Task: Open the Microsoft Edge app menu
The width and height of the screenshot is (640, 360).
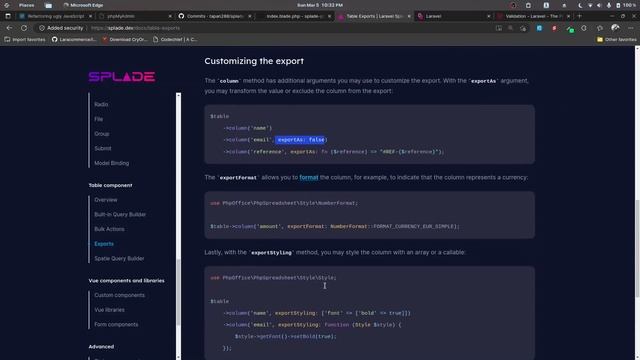Action: pos(83,5)
